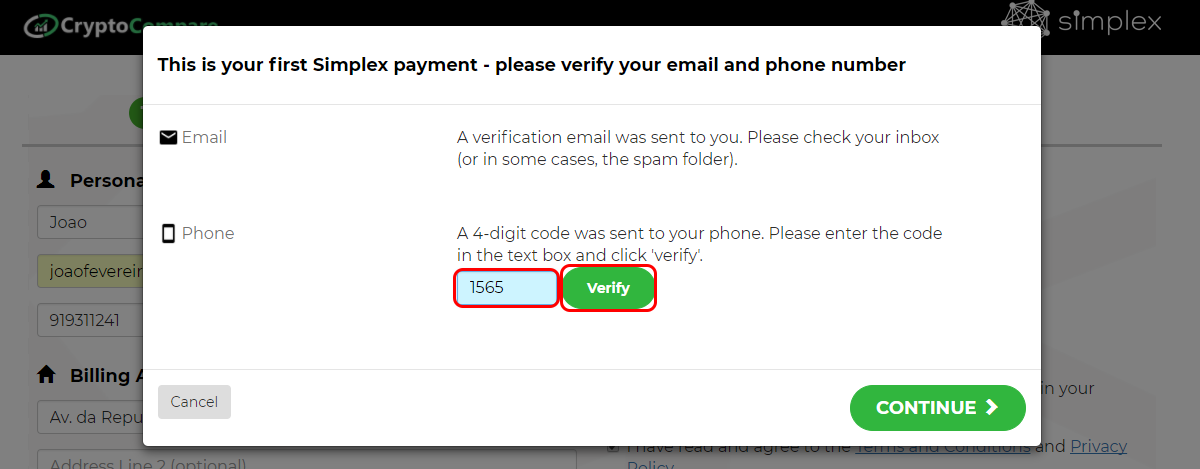Select the first name field 'Joao'
The width and height of the screenshot is (1200, 469).
[x=90, y=223]
